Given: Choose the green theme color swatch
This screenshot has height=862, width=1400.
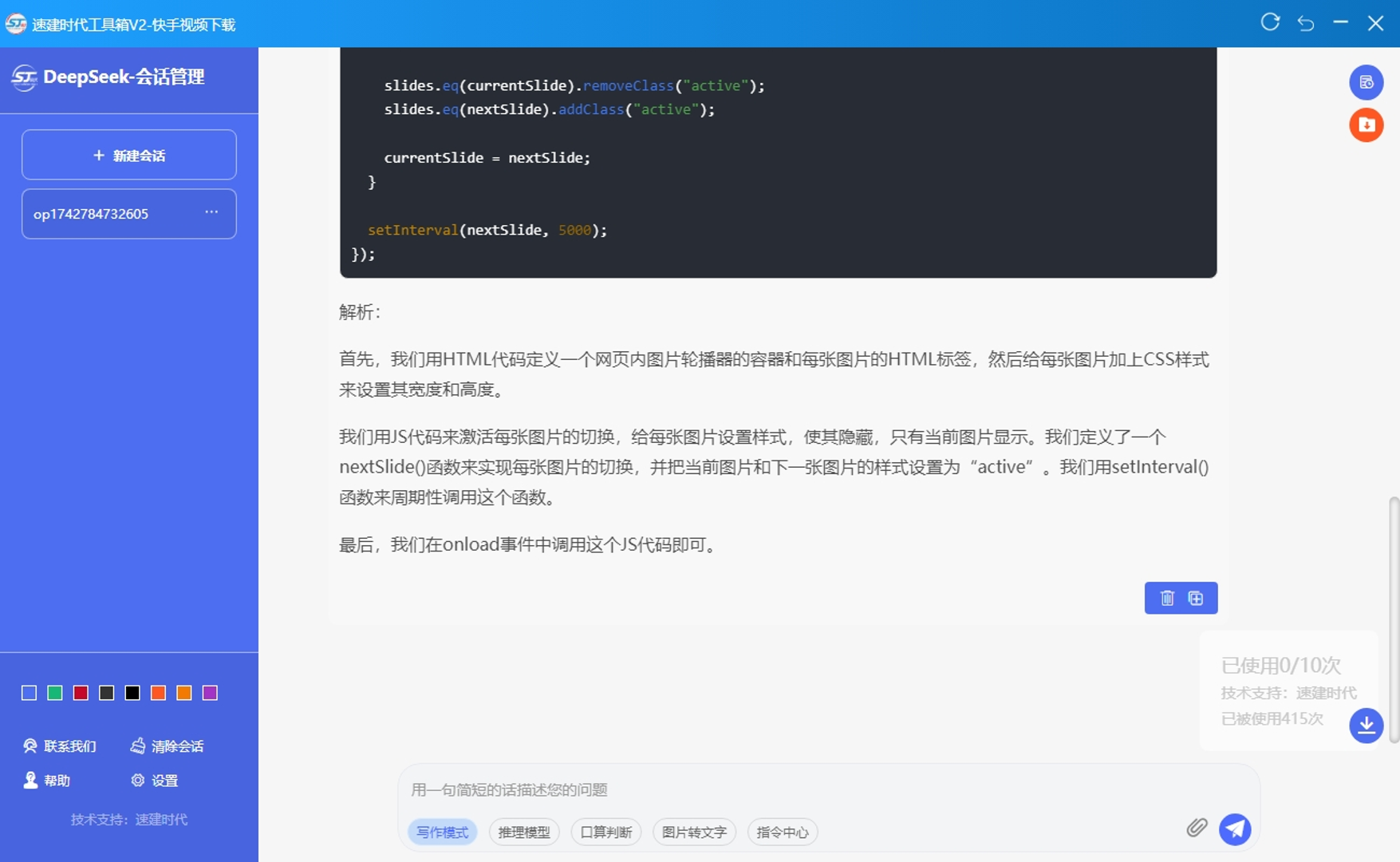Looking at the screenshot, I should [x=55, y=693].
